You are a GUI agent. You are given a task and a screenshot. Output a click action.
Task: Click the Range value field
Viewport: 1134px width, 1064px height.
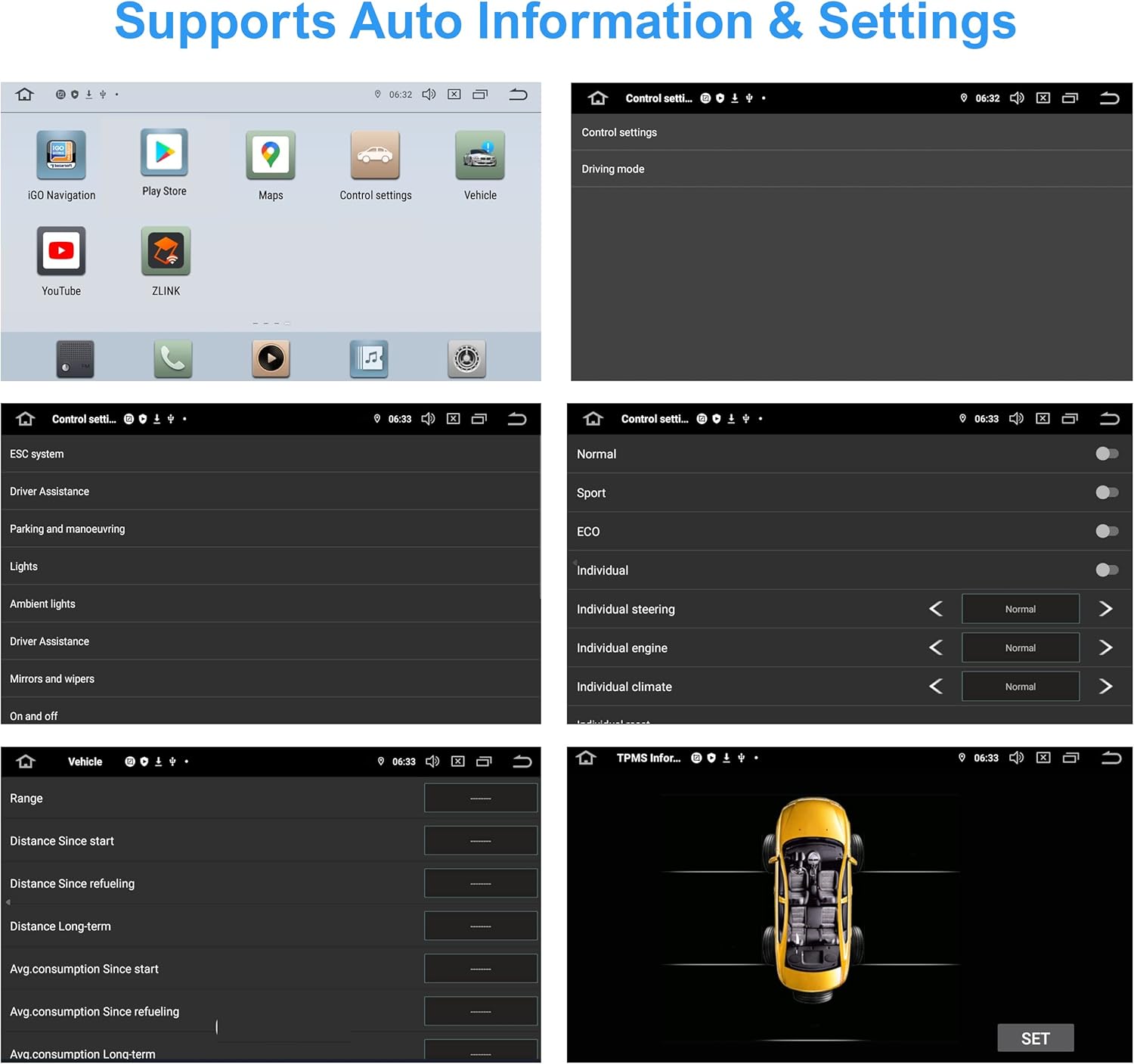(481, 798)
